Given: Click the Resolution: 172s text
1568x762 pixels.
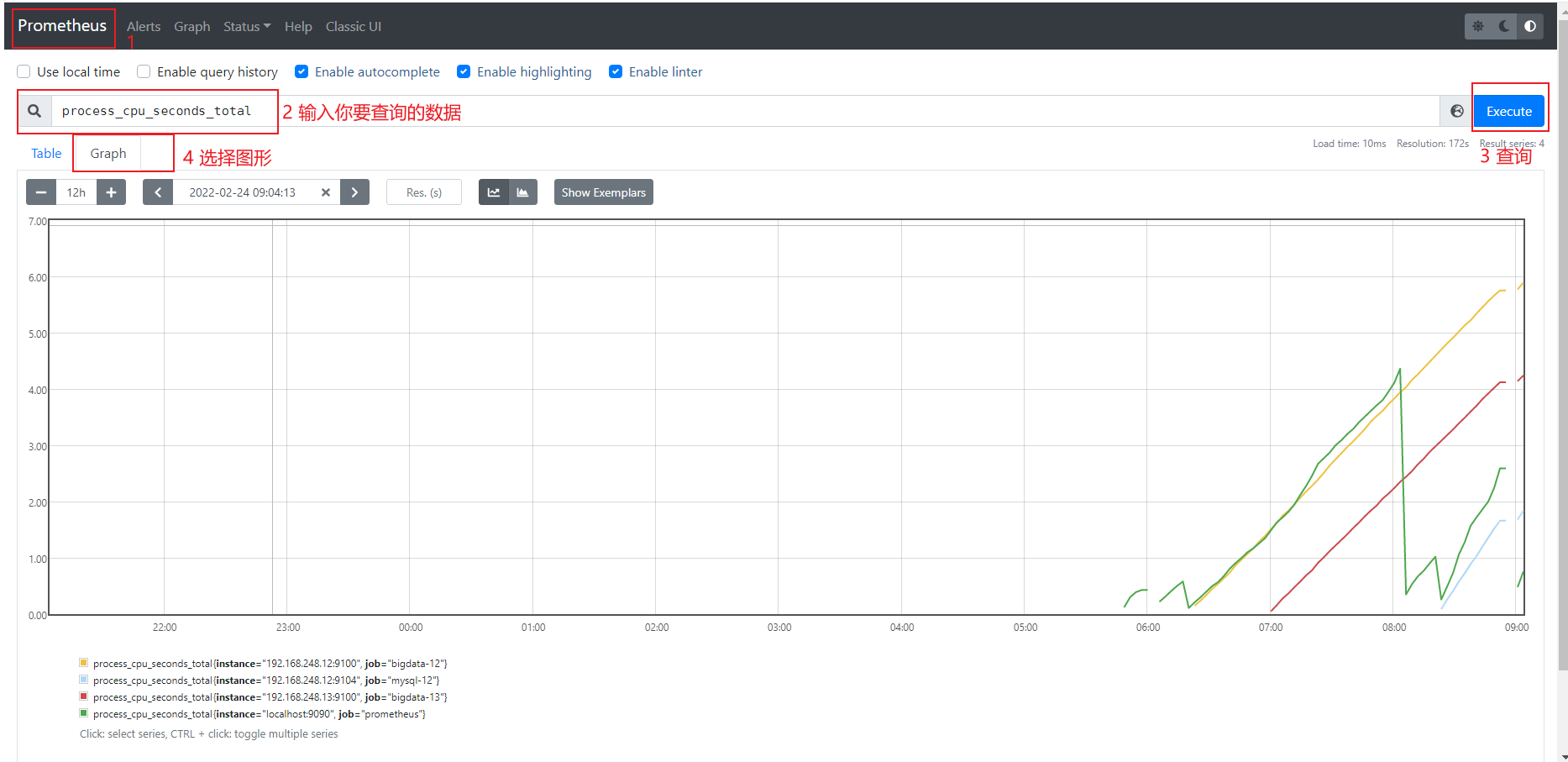Looking at the screenshot, I should (1433, 144).
